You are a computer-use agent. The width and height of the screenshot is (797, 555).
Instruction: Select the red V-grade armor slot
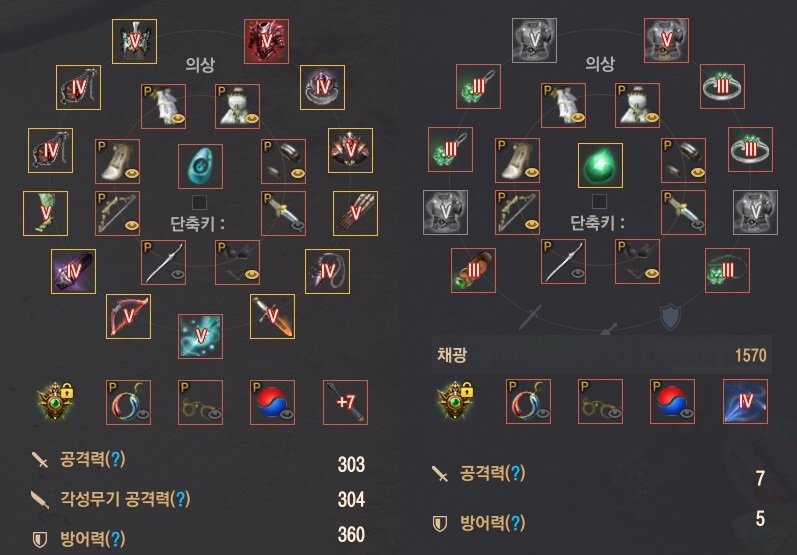[266, 41]
